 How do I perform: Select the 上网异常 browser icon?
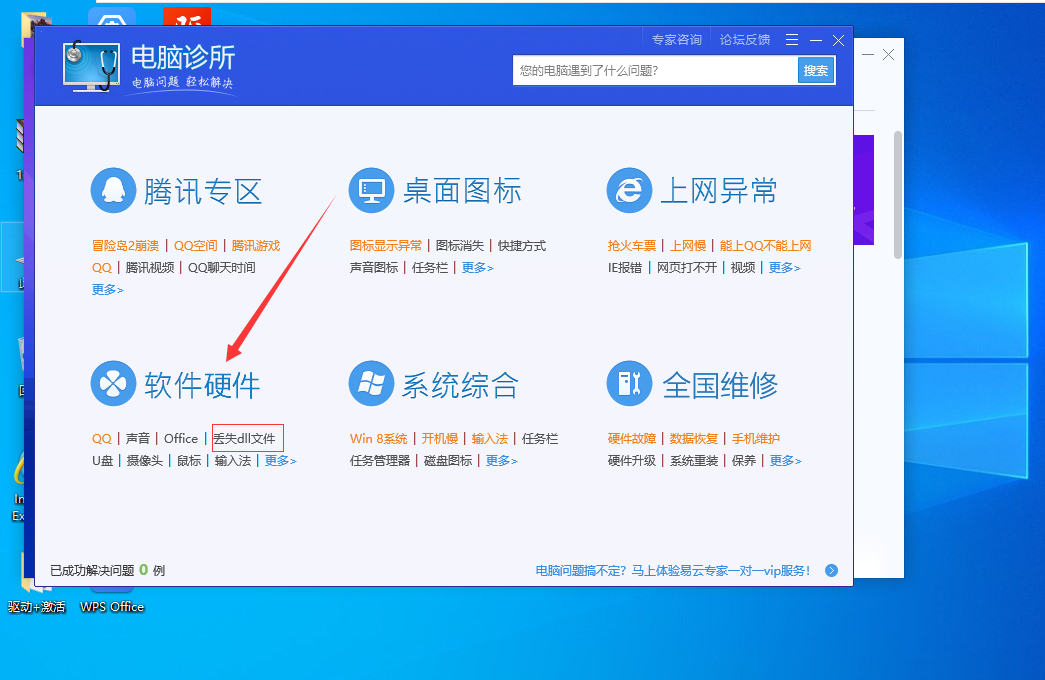(x=629, y=191)
